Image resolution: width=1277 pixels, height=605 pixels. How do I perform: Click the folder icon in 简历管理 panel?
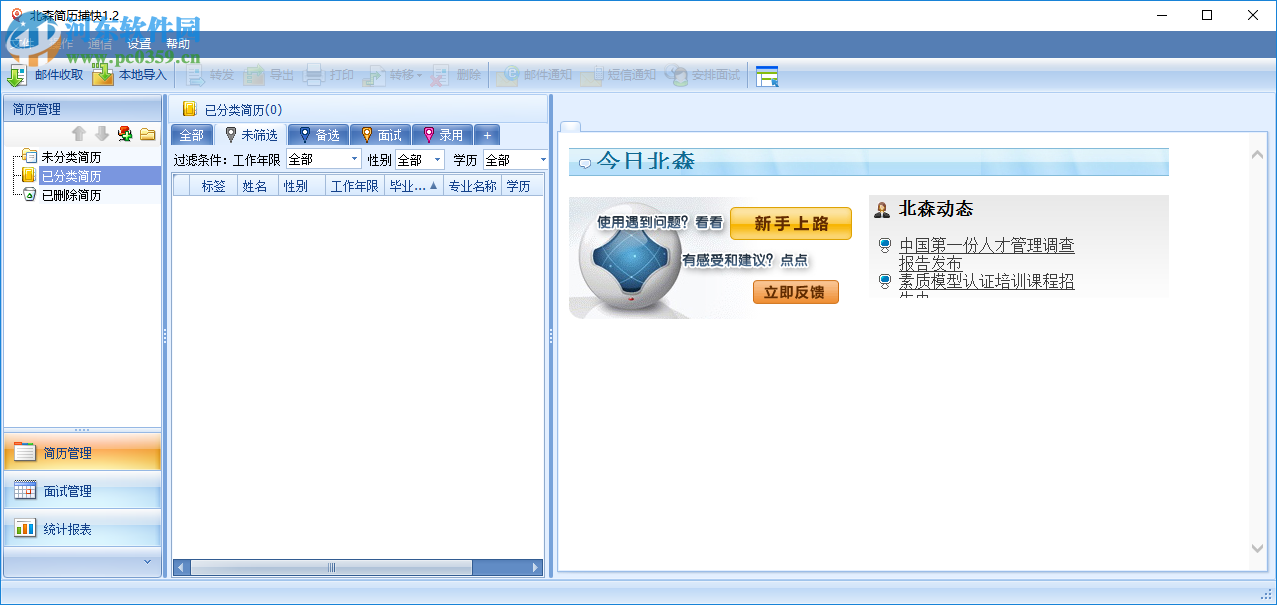tap(148, 134)
